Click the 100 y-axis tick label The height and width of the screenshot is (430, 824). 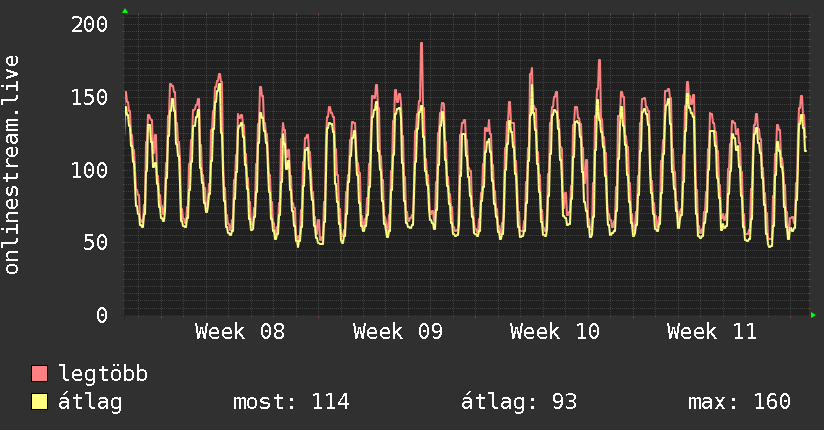coord(90,169)
